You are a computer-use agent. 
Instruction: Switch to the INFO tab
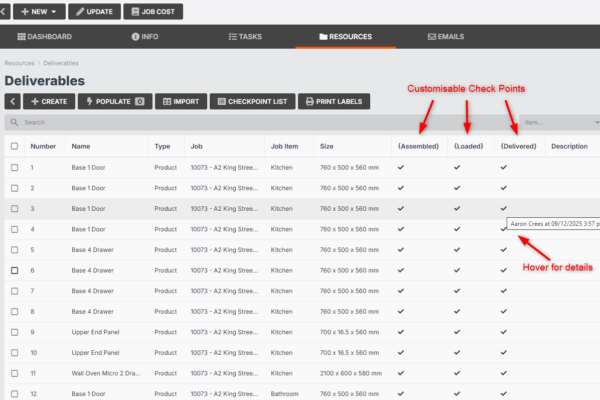click(145, 37)
